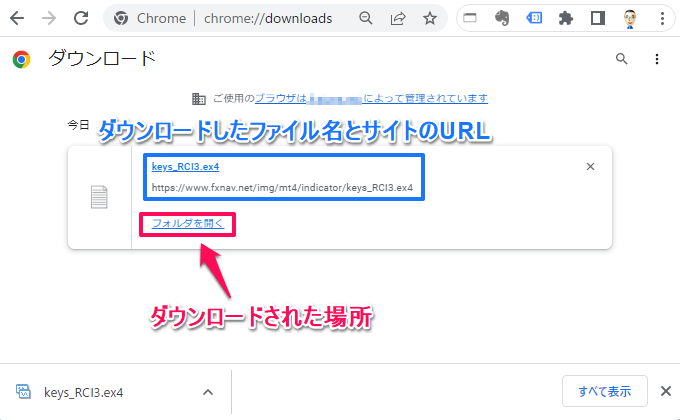Share this page via share icon

398,18
